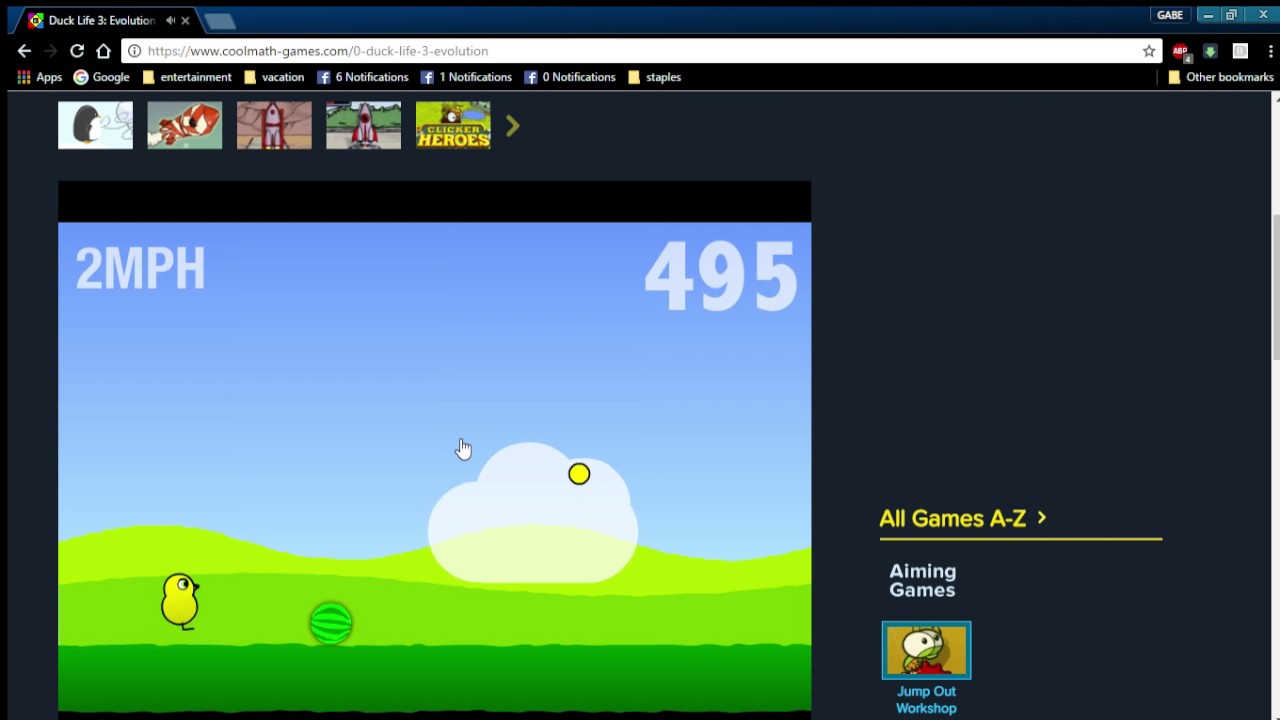The width and height of the screenshot is (1280, 720).
Task: Open the entertainment bookmarks folder
Action: pos(186,77)
